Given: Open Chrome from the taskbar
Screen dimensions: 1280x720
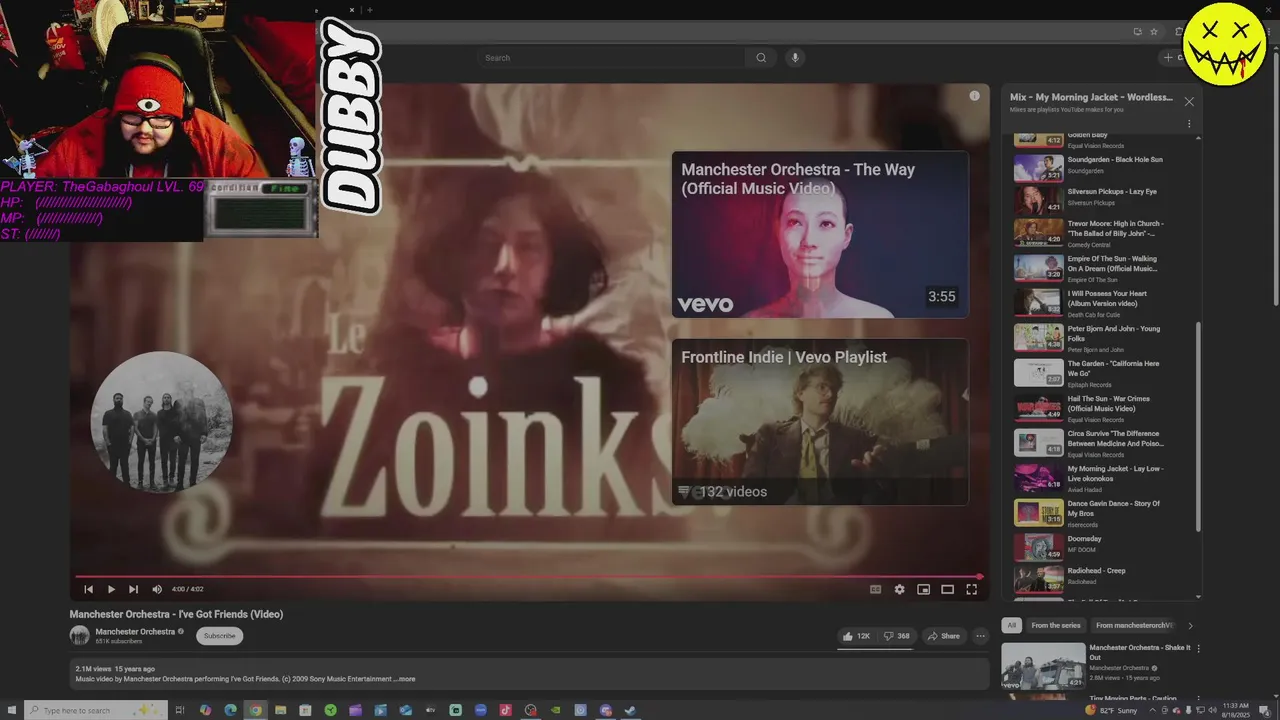Looking at the screenshot, I should coord(255,710).
